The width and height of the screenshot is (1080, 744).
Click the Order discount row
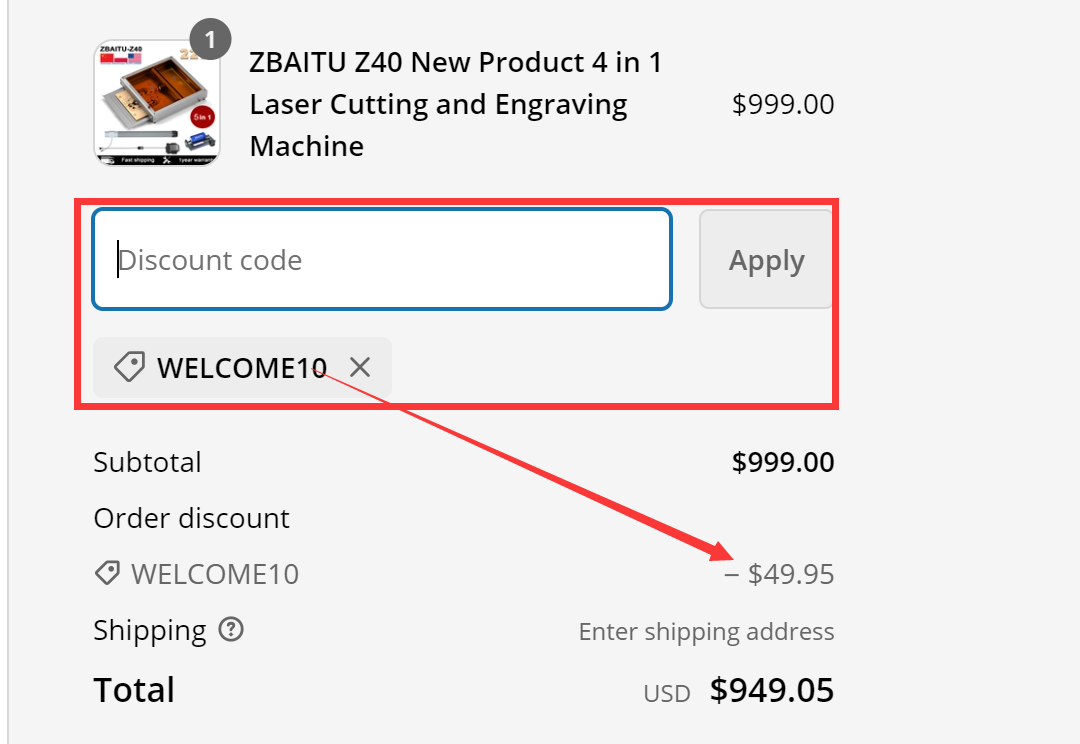[x=192, y=518]
